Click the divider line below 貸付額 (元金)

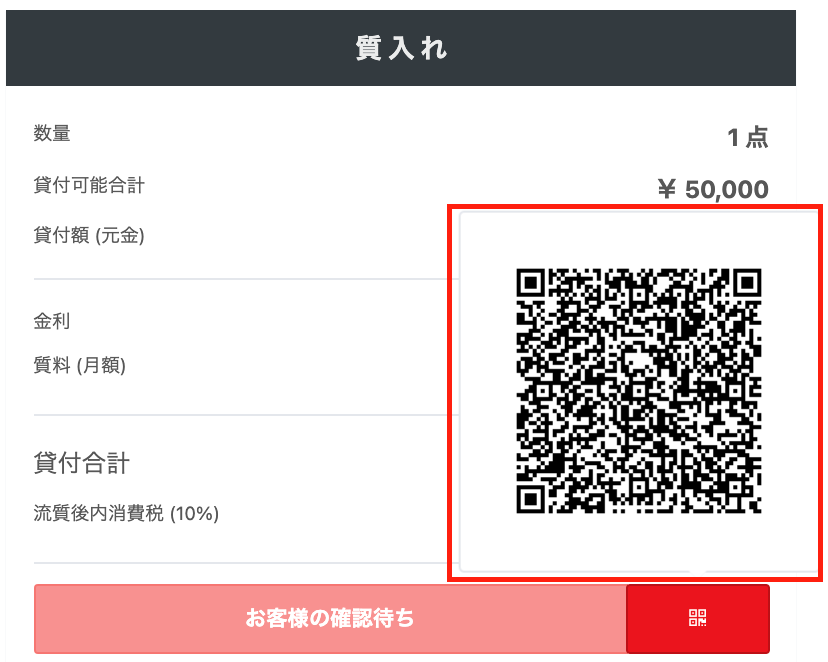click(x=246, y=279)
